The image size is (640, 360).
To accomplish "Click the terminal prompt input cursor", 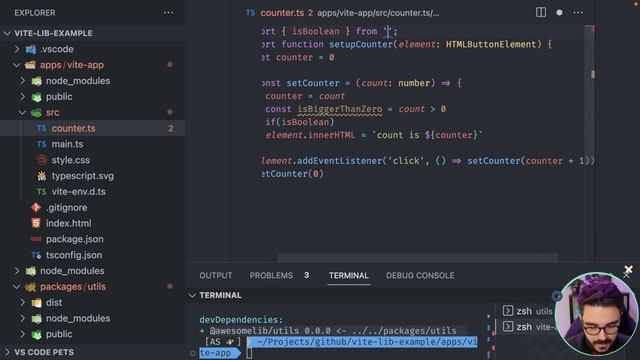I will click(249, 353).
